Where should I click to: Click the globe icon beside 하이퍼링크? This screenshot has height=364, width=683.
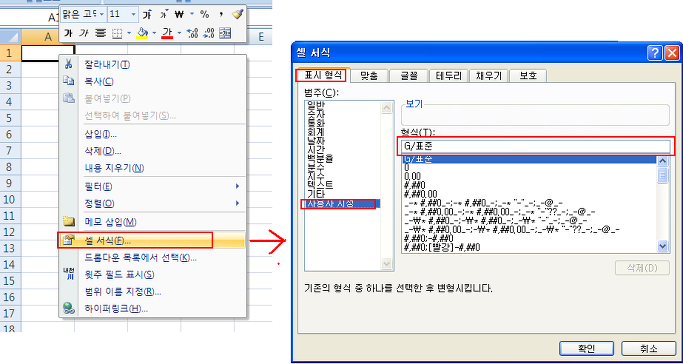tap(69, 309)
